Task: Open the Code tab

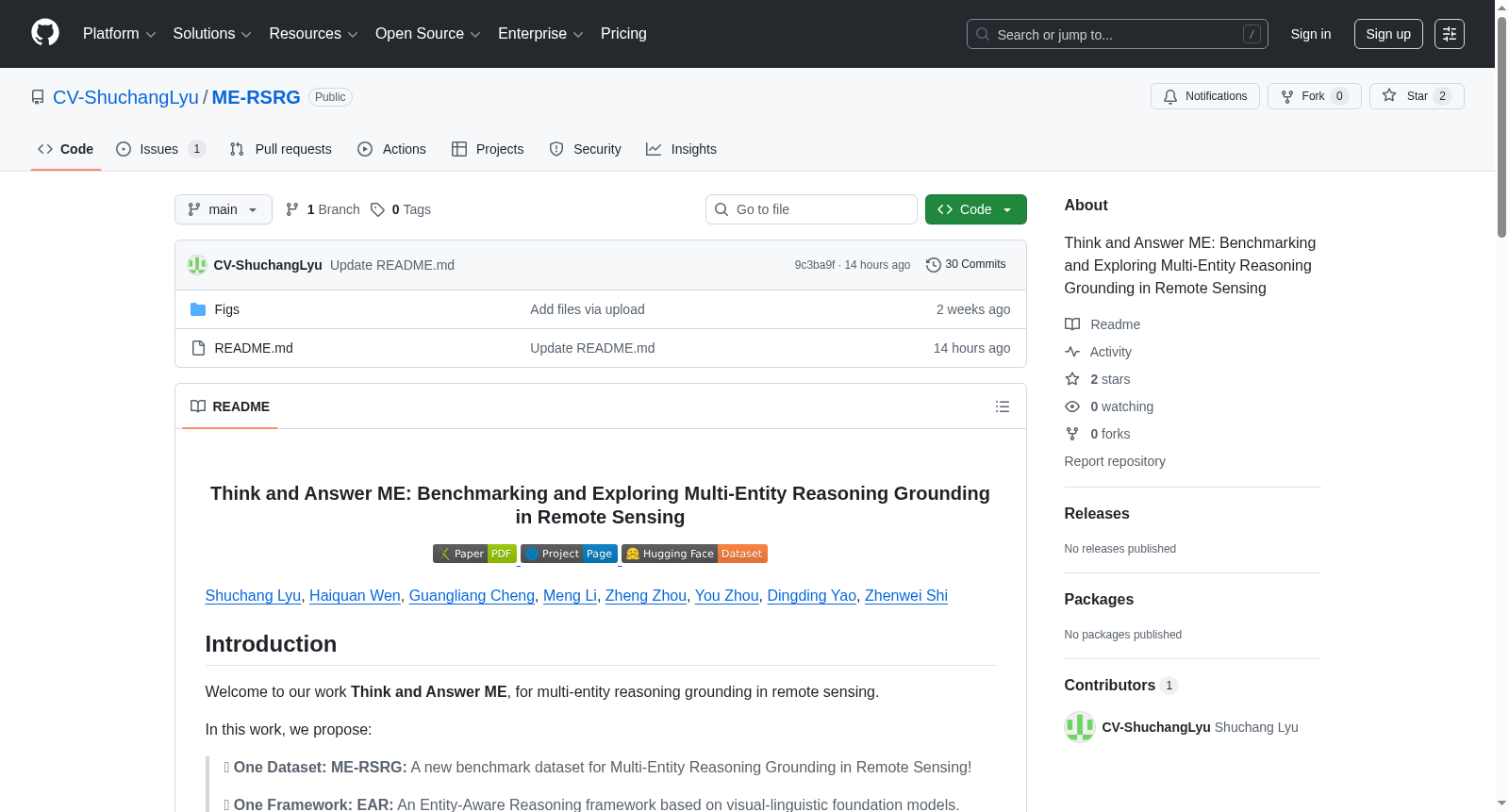Action: (x=65, y=149)
